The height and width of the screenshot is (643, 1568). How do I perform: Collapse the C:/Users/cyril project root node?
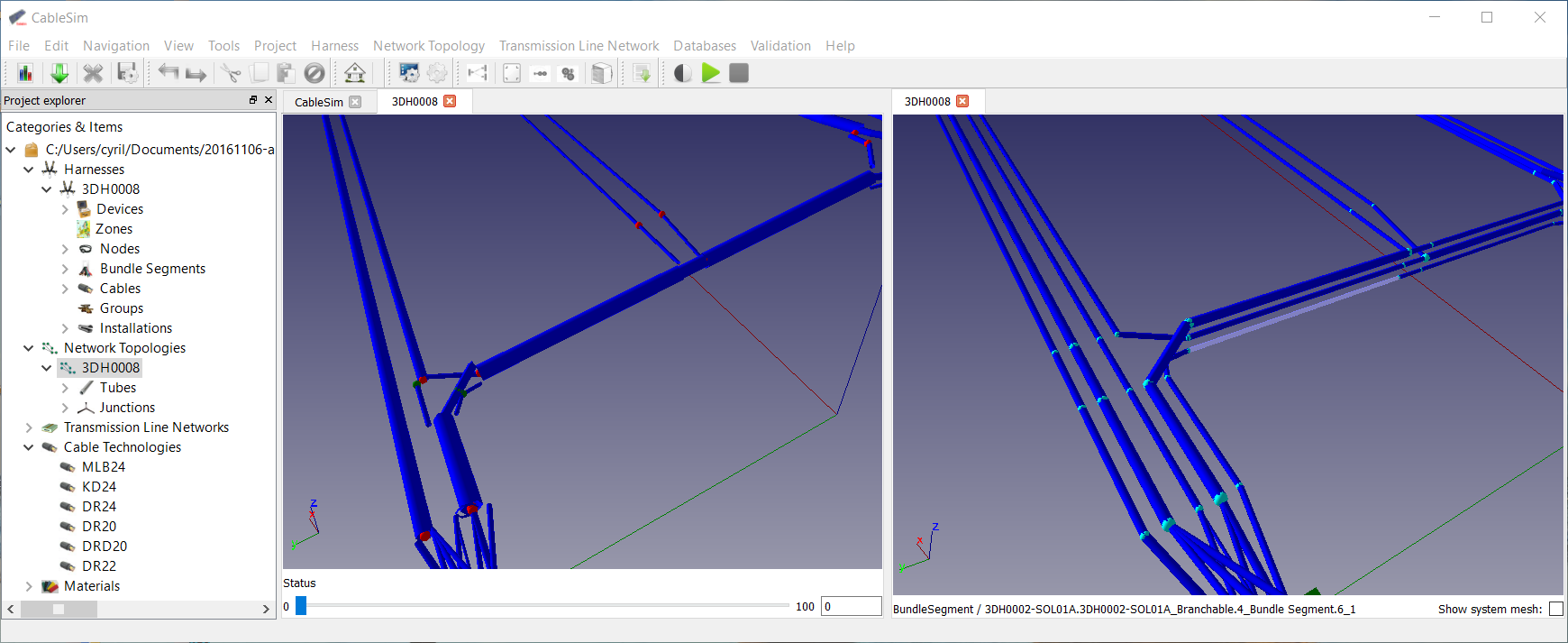(11, 150)
